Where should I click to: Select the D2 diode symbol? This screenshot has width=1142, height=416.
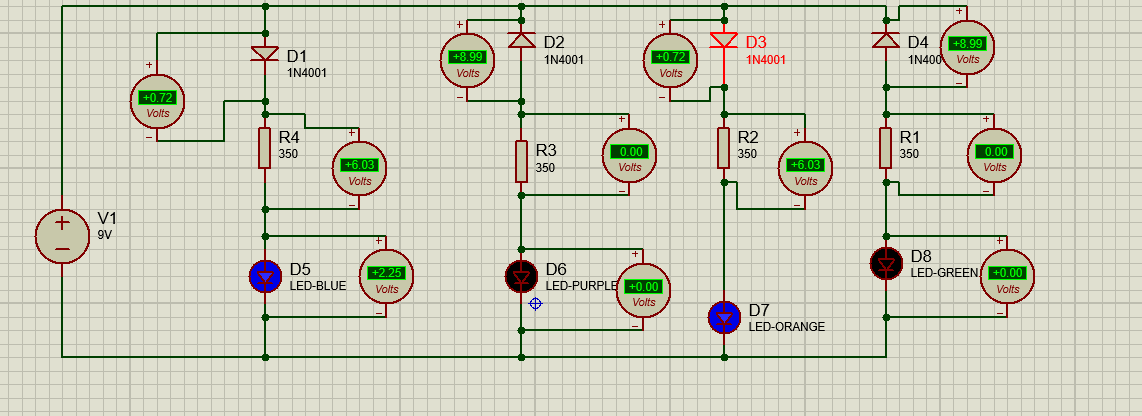pyautogui.click(x=521, y=39)
